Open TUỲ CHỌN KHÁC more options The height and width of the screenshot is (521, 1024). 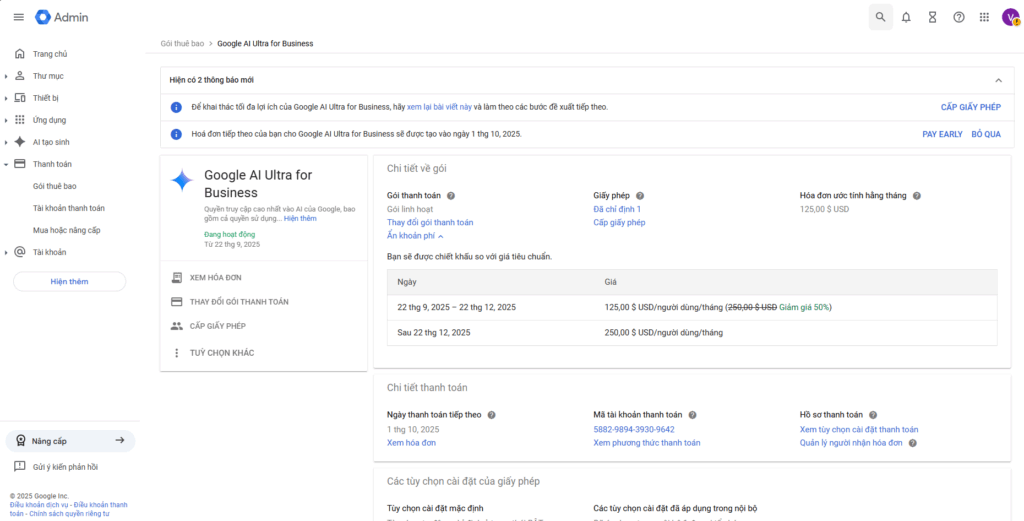coord(221,353)
